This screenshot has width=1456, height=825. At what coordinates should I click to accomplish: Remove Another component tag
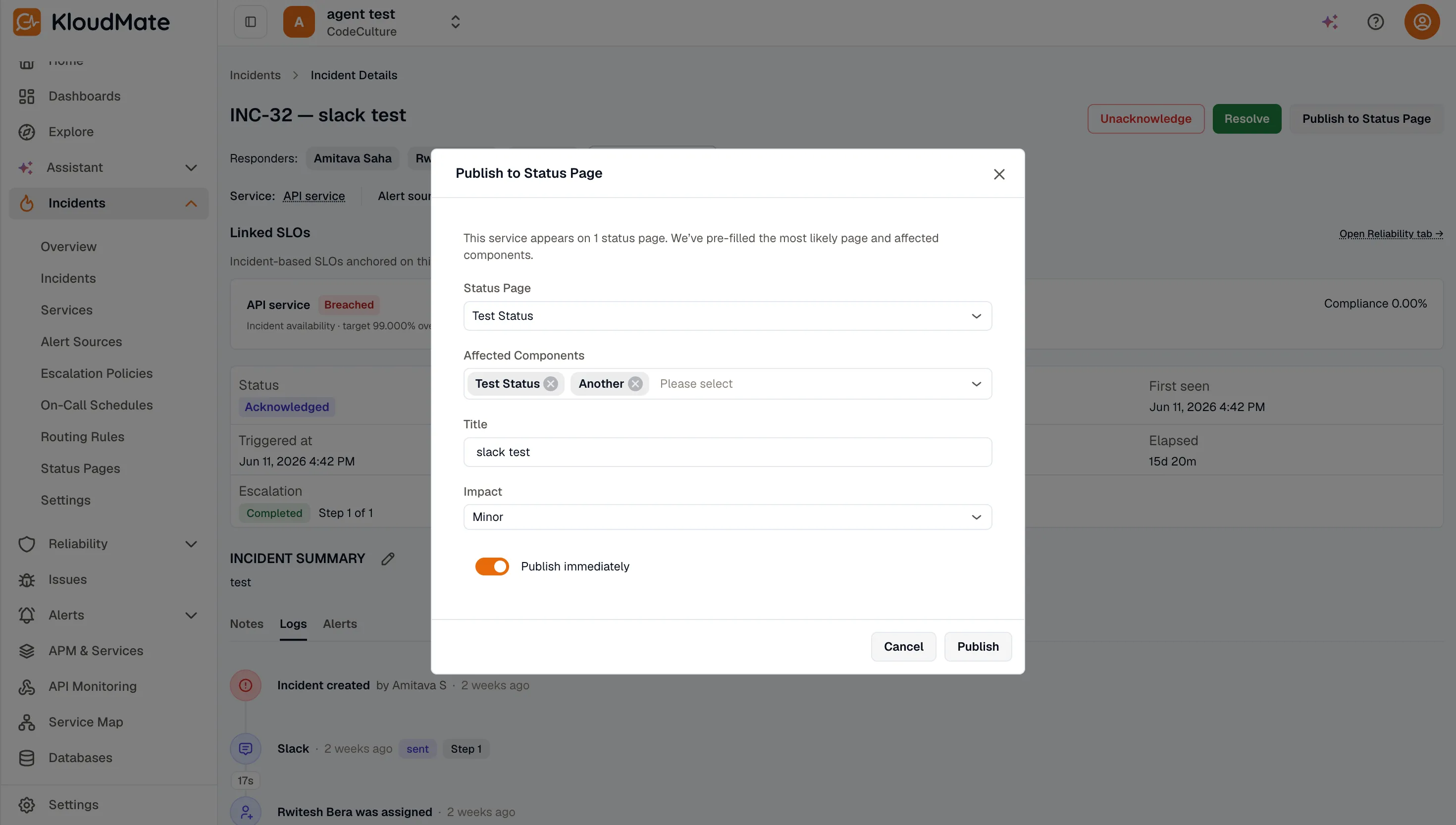pos(635,384)
